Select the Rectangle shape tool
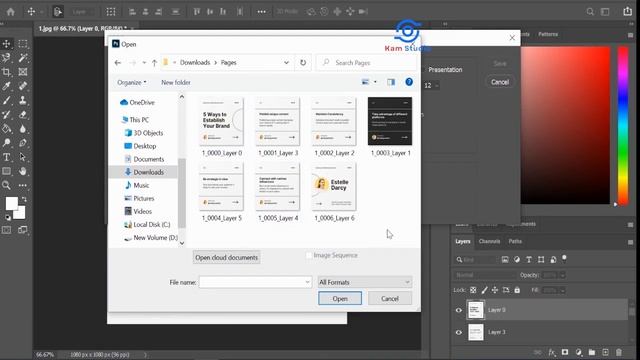 click(x=7, y=171)
